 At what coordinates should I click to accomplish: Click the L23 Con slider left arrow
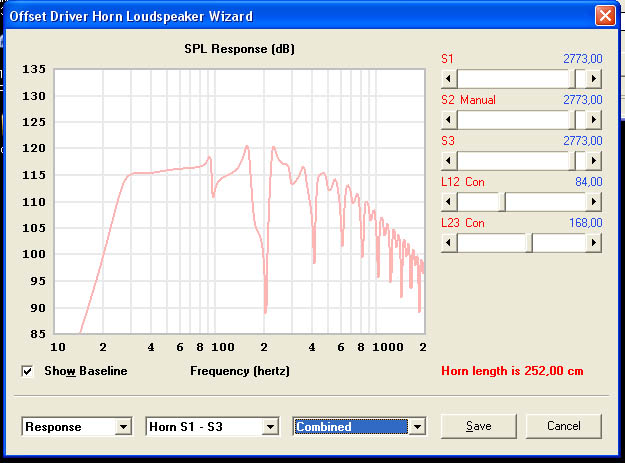pyautogui.click(x=449, y=243)
